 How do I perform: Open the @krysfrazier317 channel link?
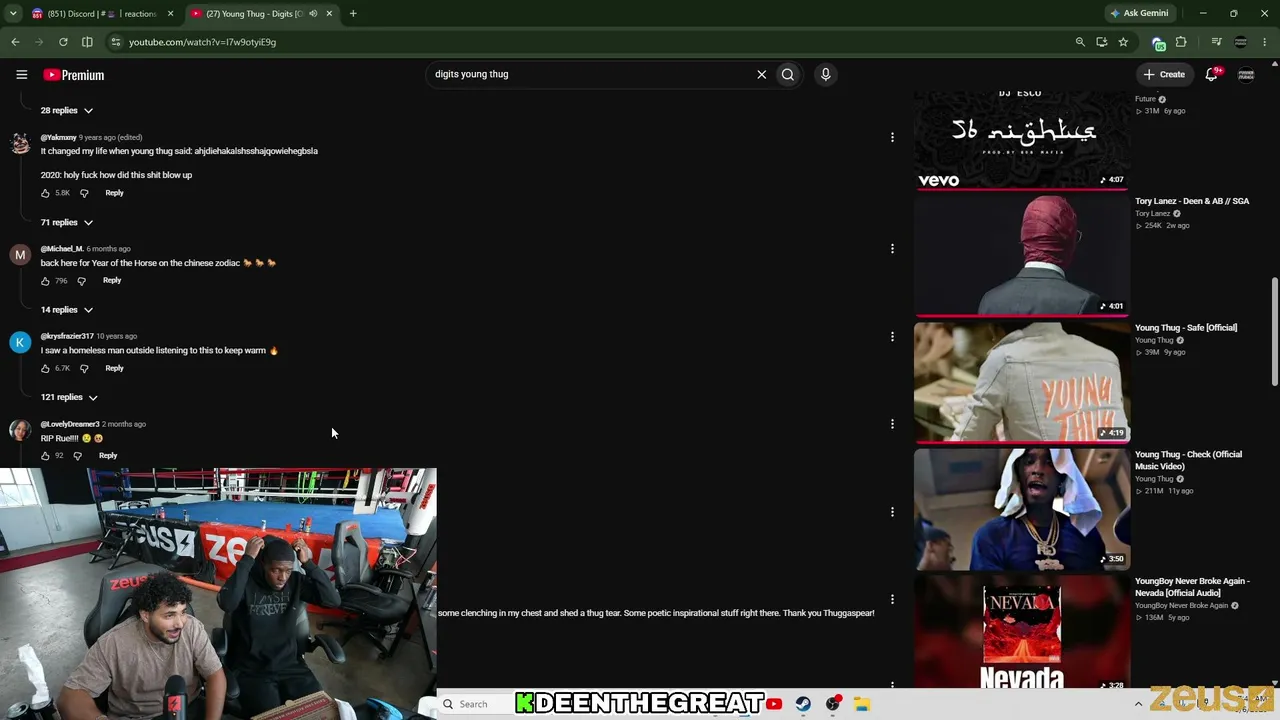coord(67,336)
